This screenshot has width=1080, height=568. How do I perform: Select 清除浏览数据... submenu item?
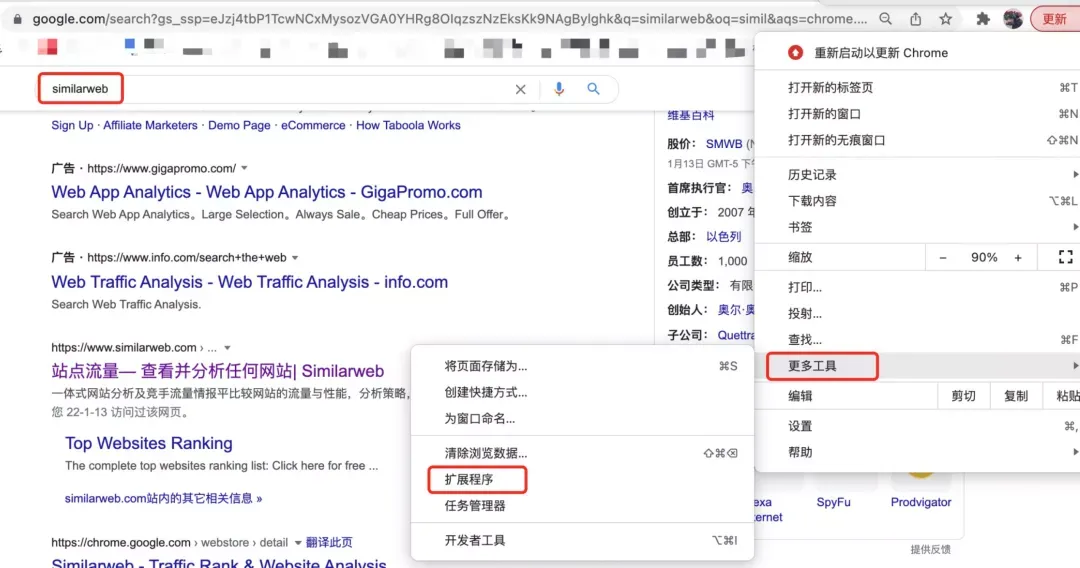[583, 453]
